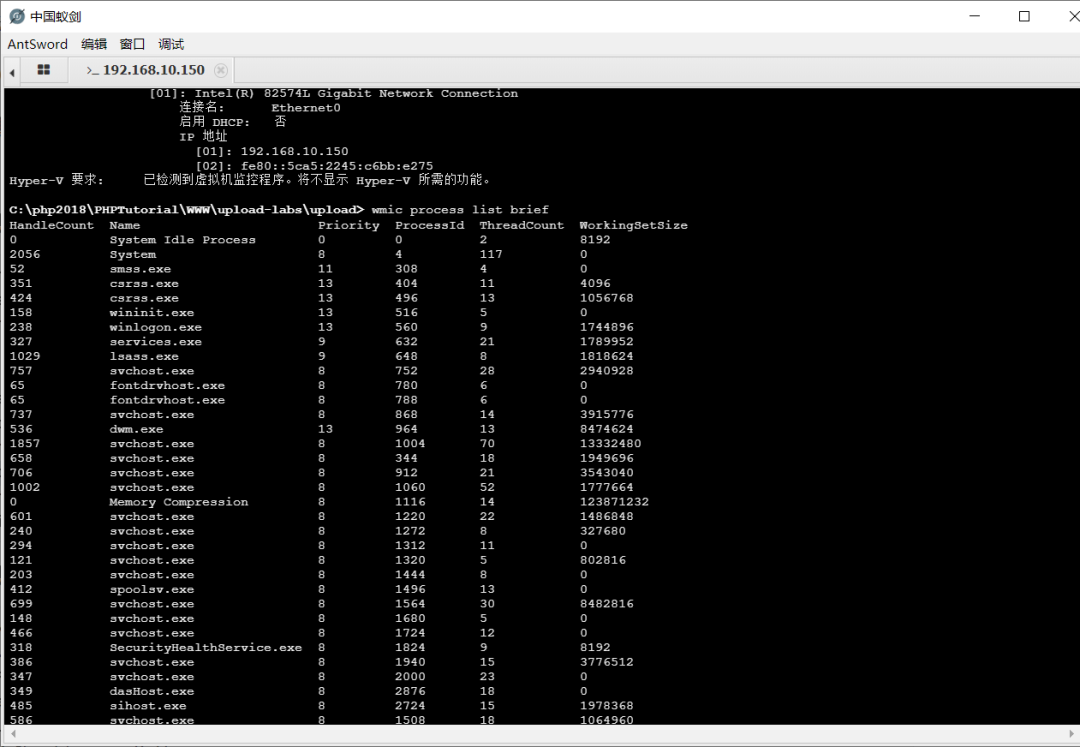Click the 'Memory Compression' process name
Image resolution: width=1080 pixels, height=747 pixels.
click(x=178, y=502)
